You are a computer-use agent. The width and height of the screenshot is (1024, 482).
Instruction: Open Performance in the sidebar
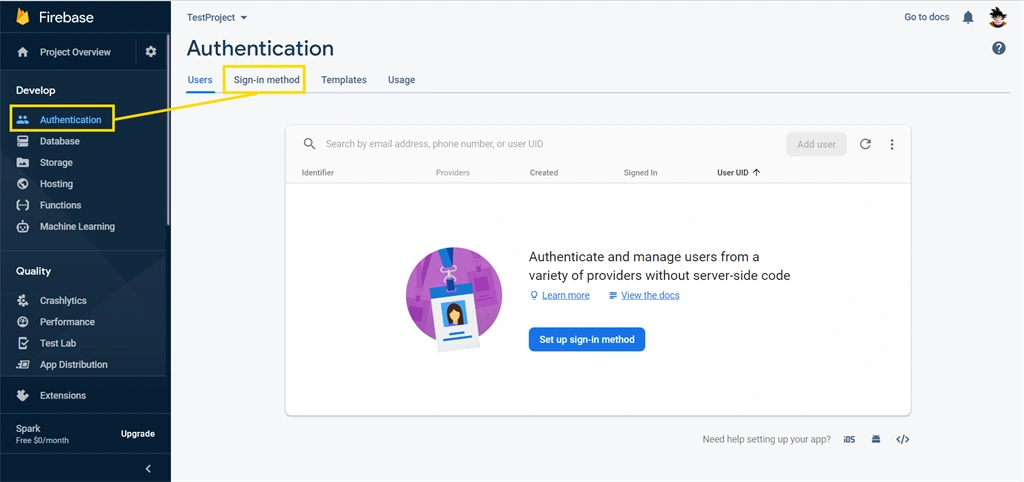point(67,322)
